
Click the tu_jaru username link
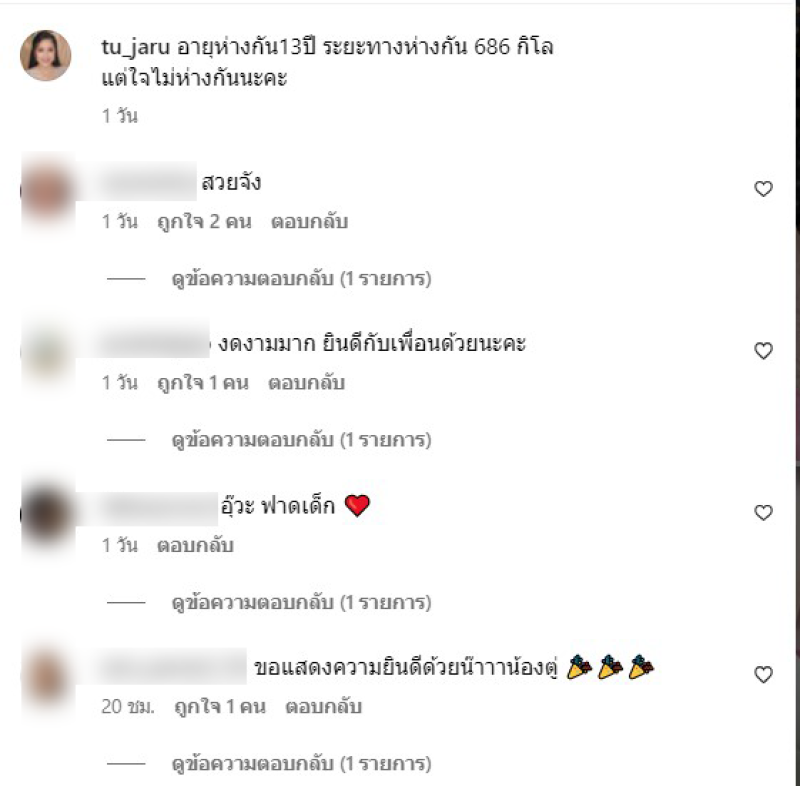(135, 47)
